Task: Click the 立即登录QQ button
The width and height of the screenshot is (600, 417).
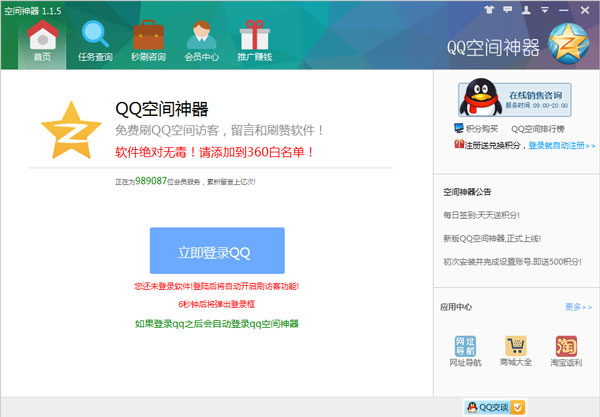Action: point(217,251)
